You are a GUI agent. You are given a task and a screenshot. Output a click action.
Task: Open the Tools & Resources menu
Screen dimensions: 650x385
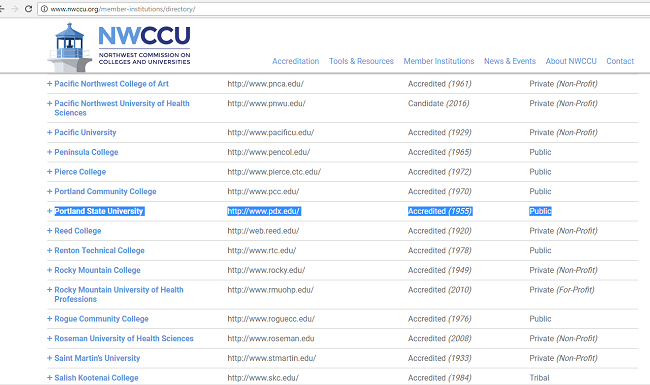(x=361, y=61)
